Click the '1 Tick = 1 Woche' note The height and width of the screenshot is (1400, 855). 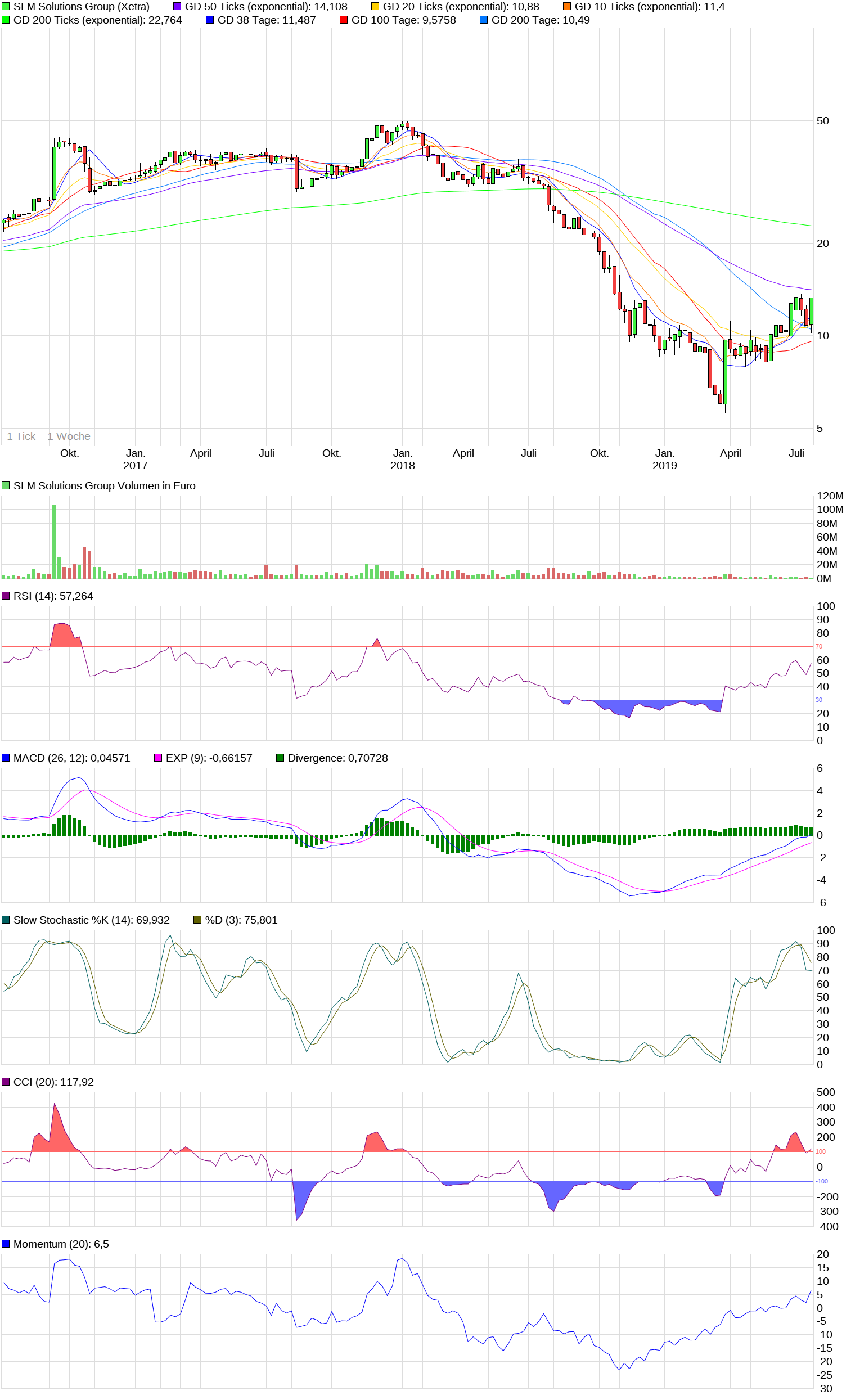tap(49, 436)
